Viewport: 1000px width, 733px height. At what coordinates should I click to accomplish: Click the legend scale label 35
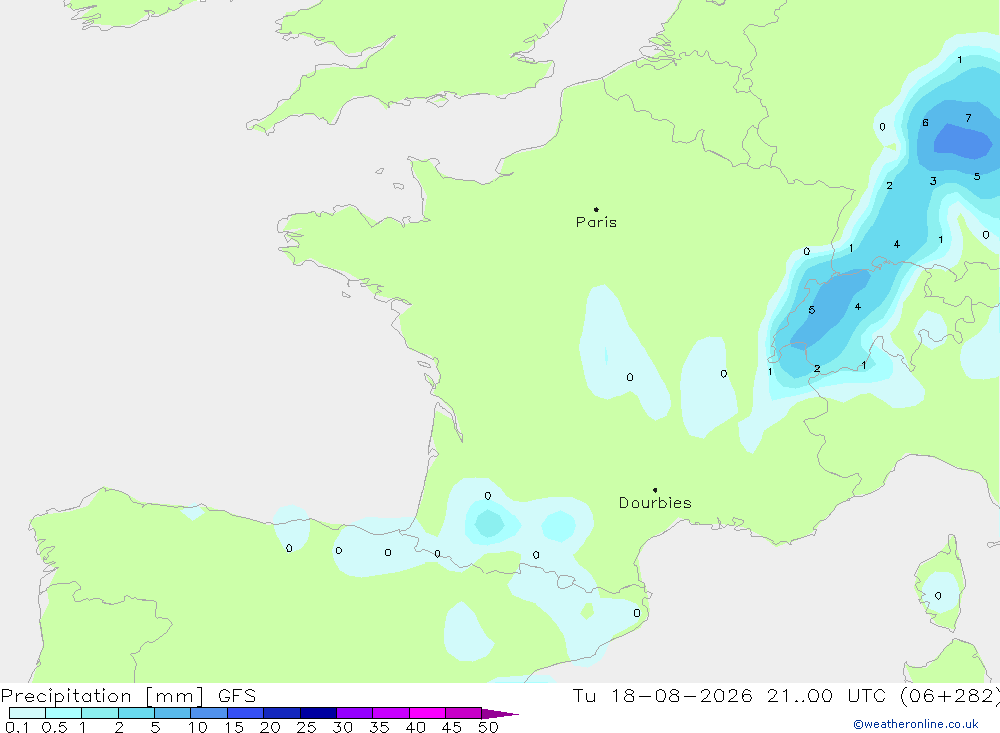pyautogui.click(x=379, y=727)
